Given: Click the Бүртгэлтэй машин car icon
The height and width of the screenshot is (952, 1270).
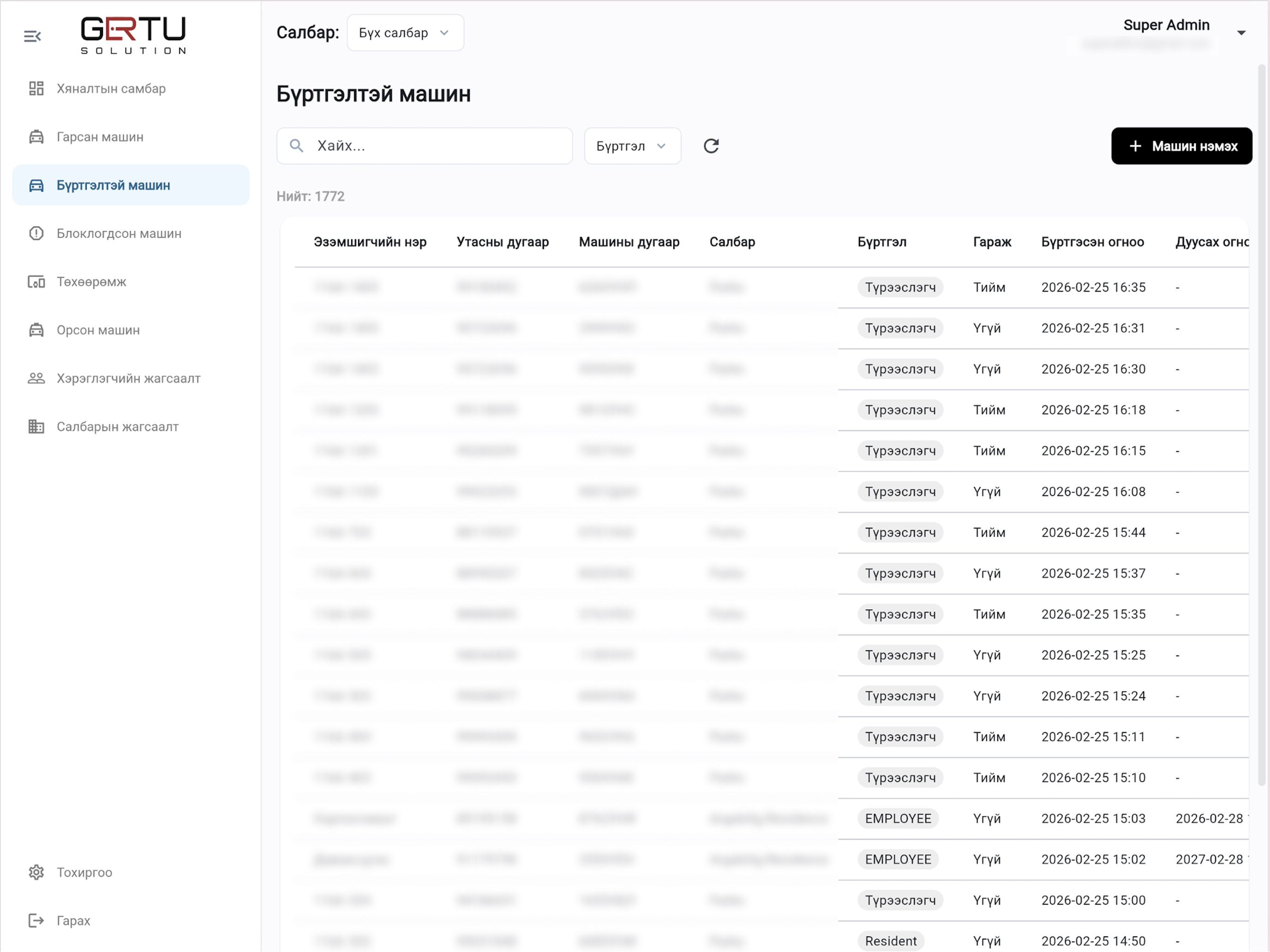Looking at the screenshot, I should (36, 185).
